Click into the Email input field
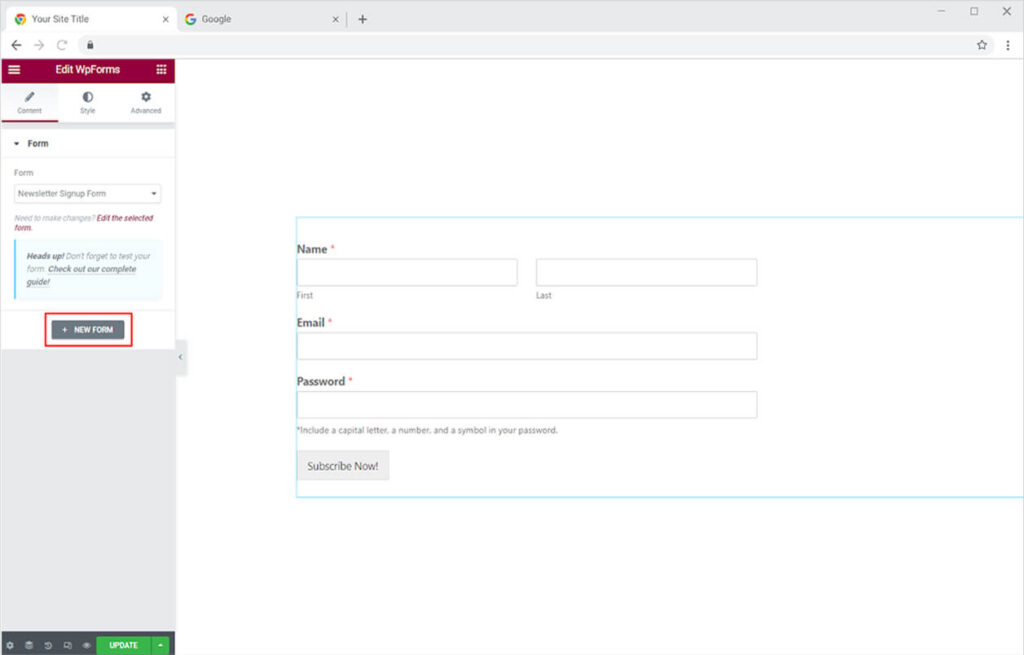 (526, 346)
